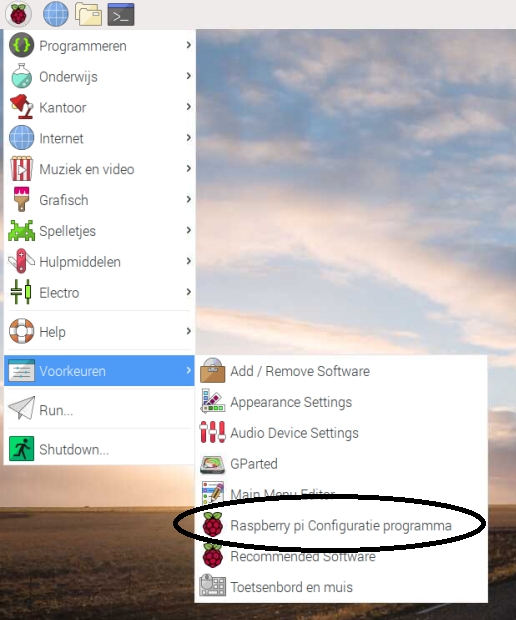Open the Programmeren menu category

click(99, 45)
